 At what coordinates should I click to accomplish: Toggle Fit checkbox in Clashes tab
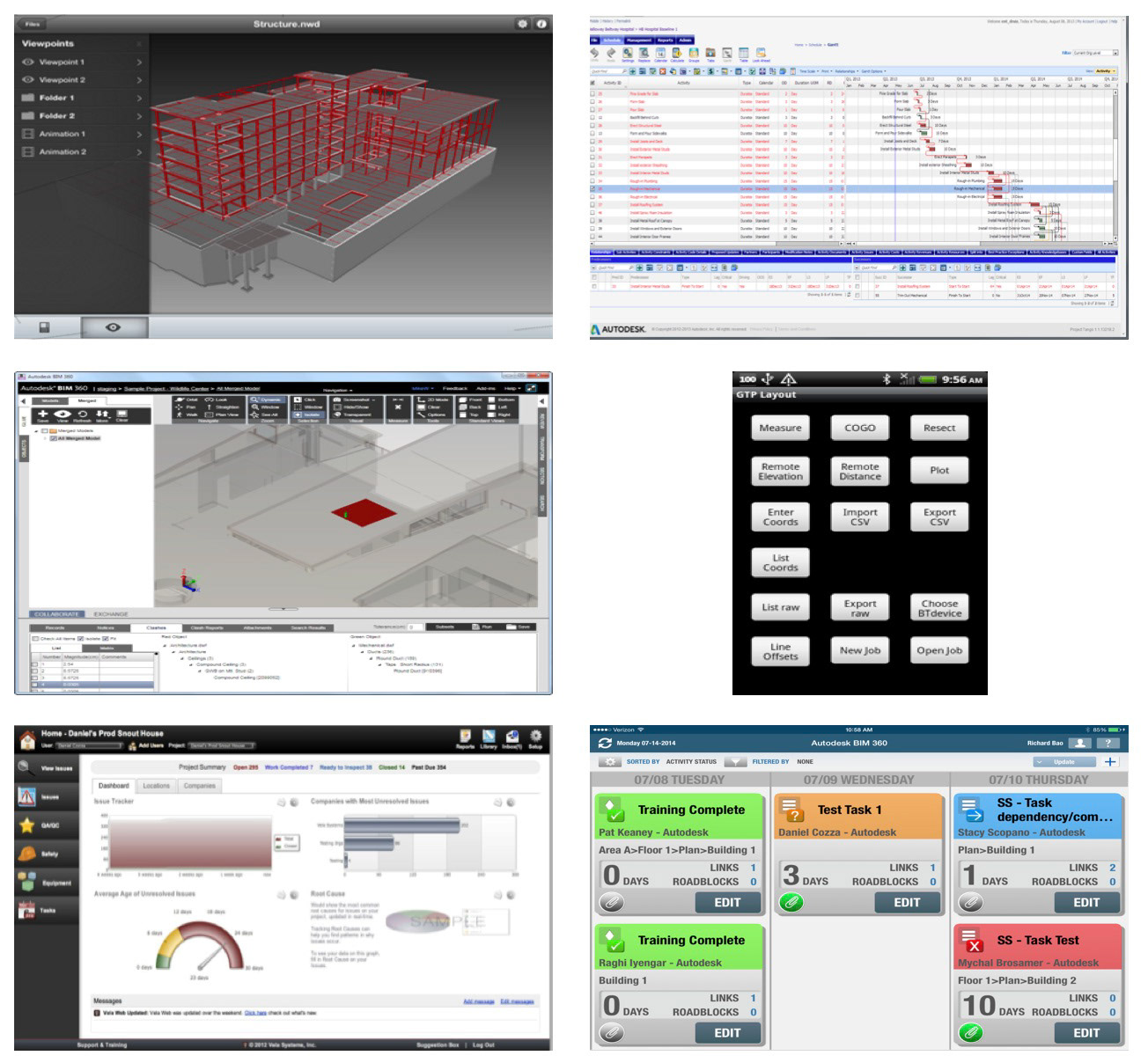104,639
